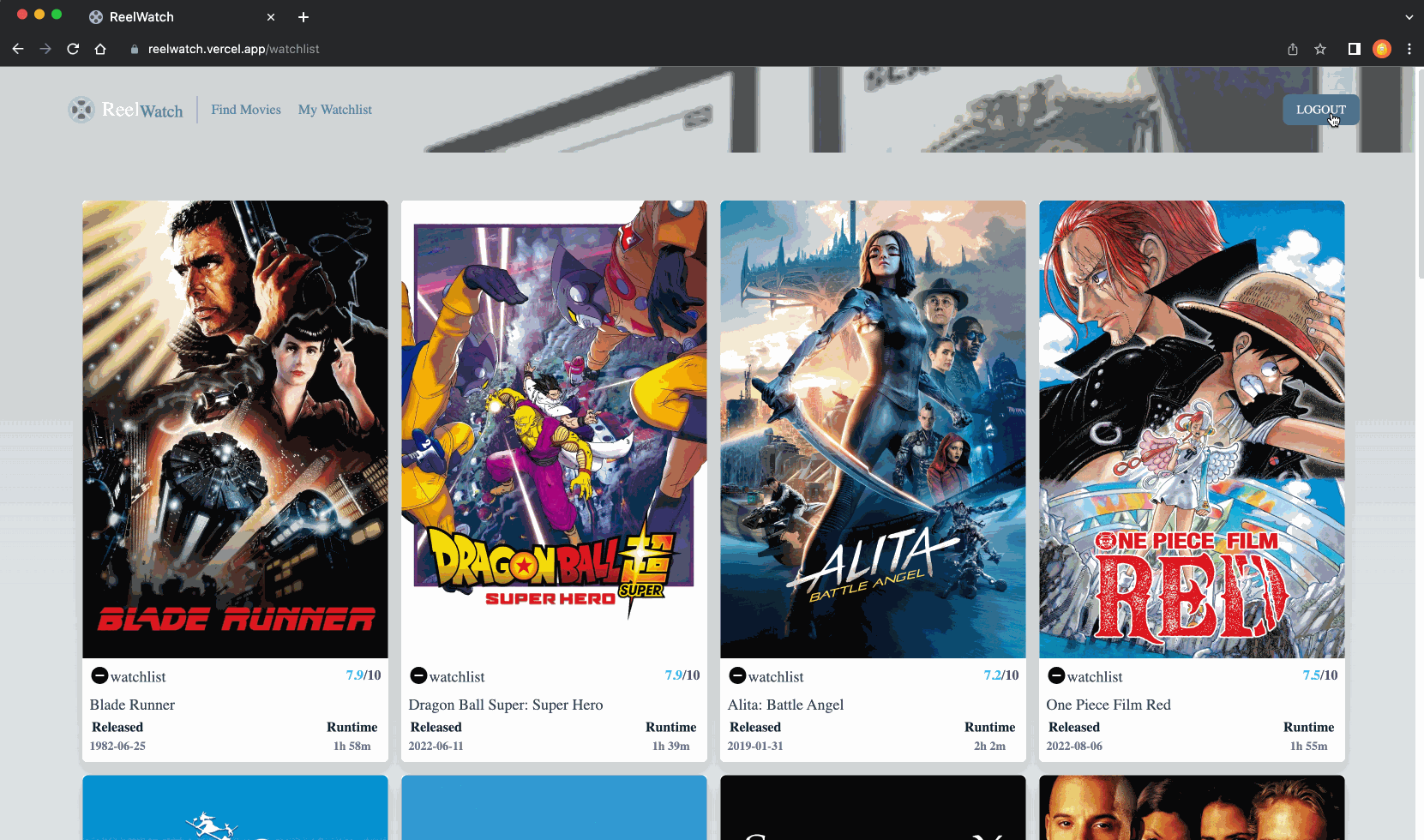Image resolution: width=1424 pixels, height=840 pixels.
Task: Click the ReelWatch film reel logo icon
Action: [81, 110]
